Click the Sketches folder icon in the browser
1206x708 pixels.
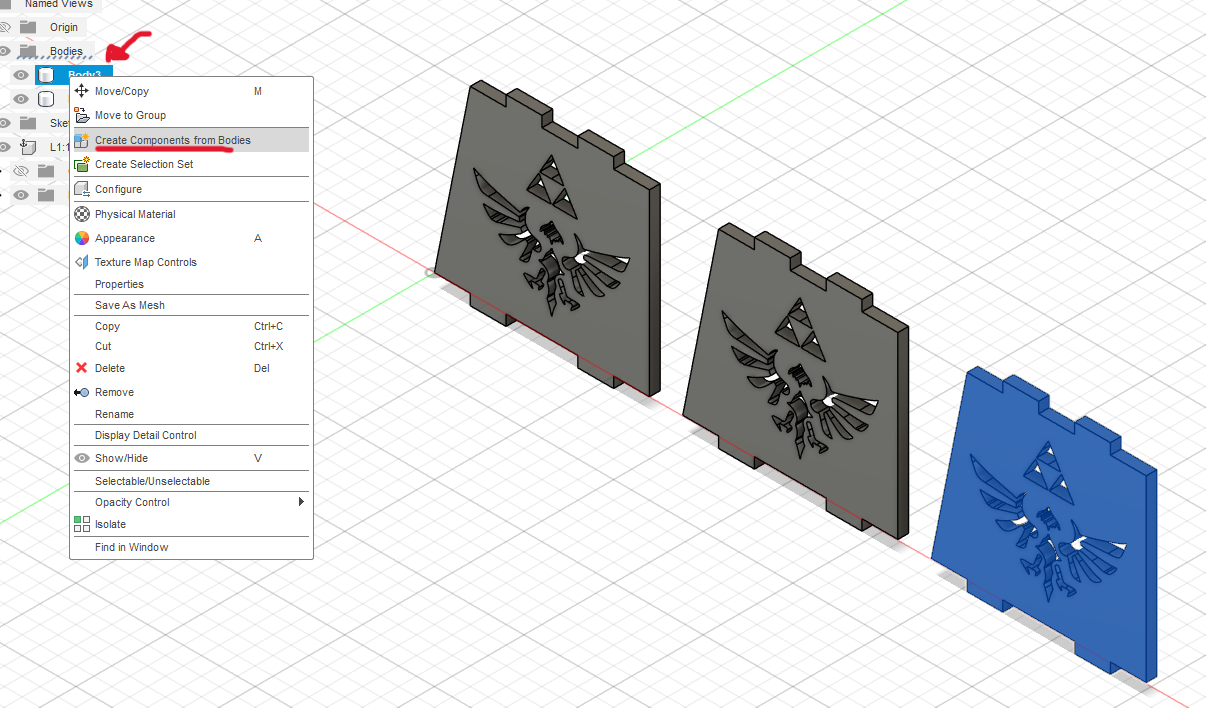(28, 123)
